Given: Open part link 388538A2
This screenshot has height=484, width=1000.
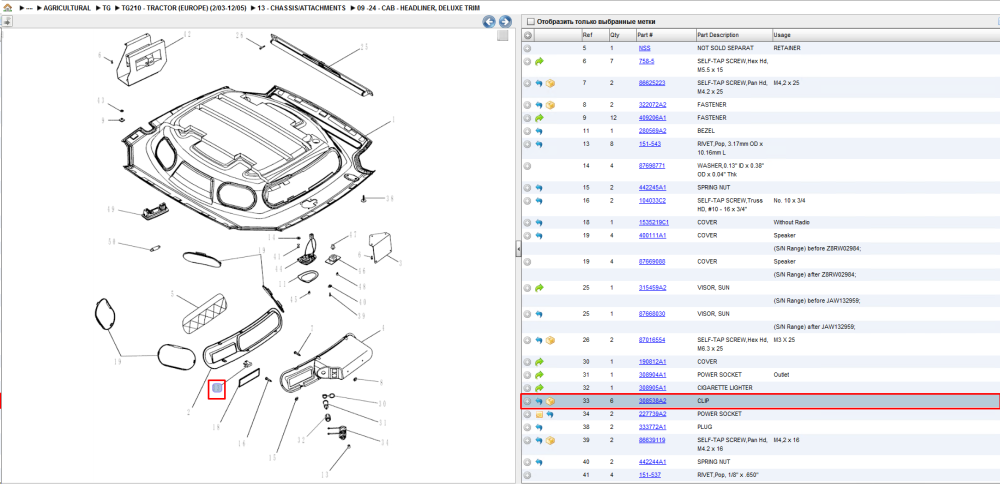Looking at the screenshot, I should [x=652, y=401].
